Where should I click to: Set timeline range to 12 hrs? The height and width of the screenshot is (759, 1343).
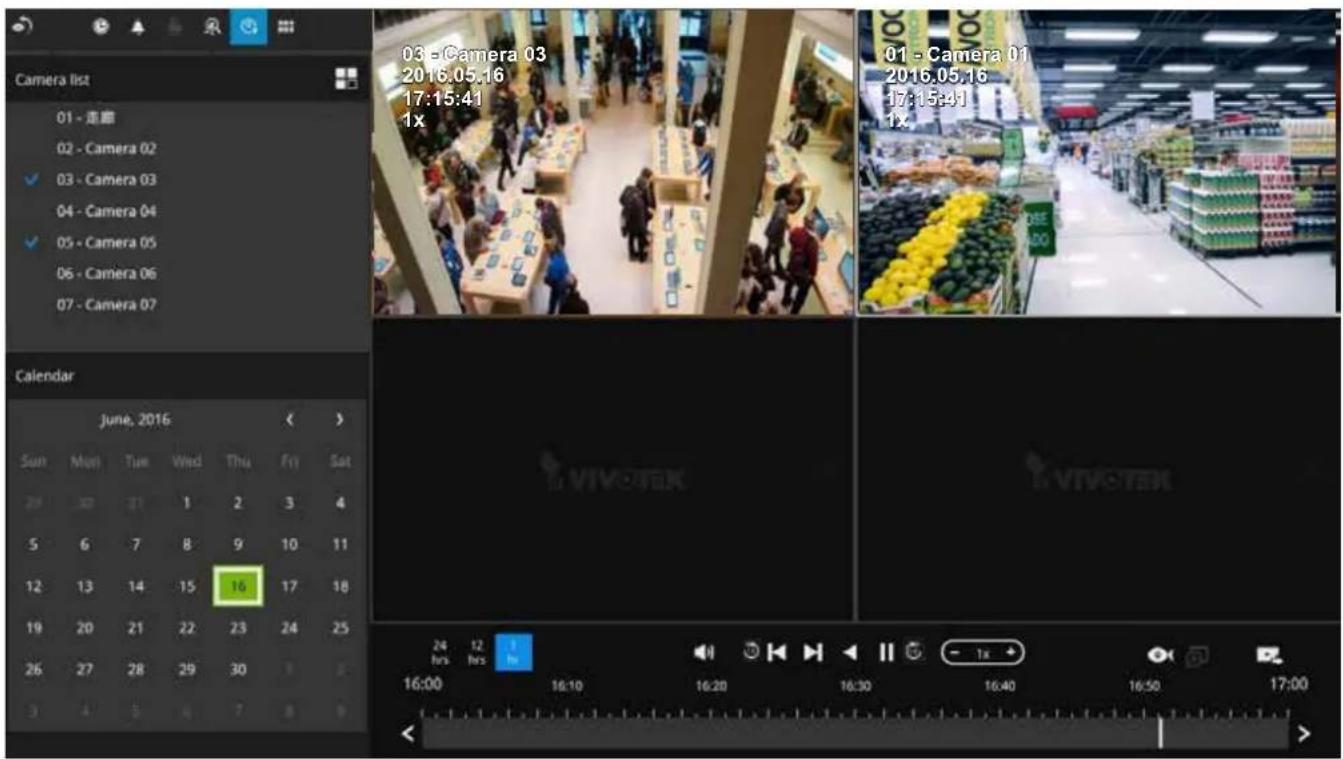[477, 653]
